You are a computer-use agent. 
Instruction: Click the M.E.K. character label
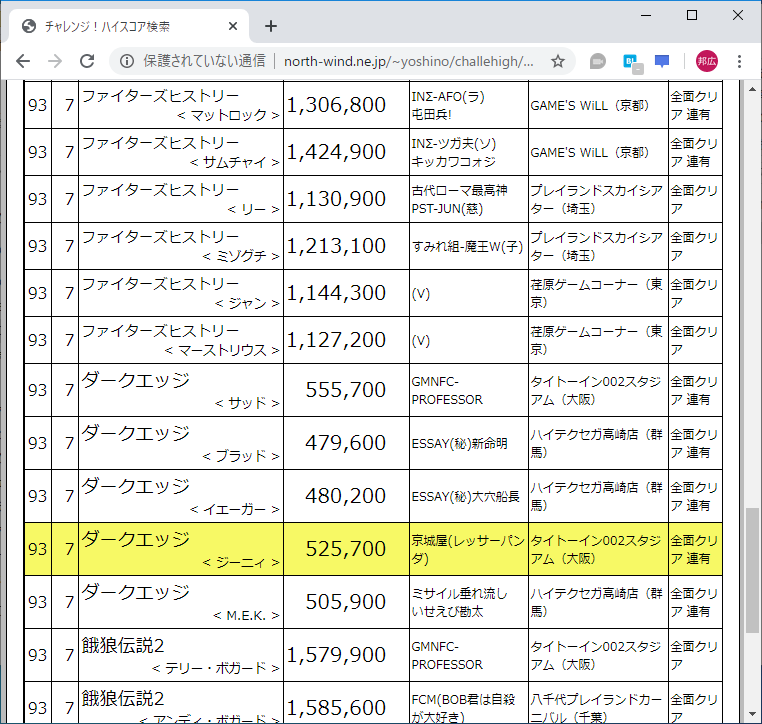246,616
